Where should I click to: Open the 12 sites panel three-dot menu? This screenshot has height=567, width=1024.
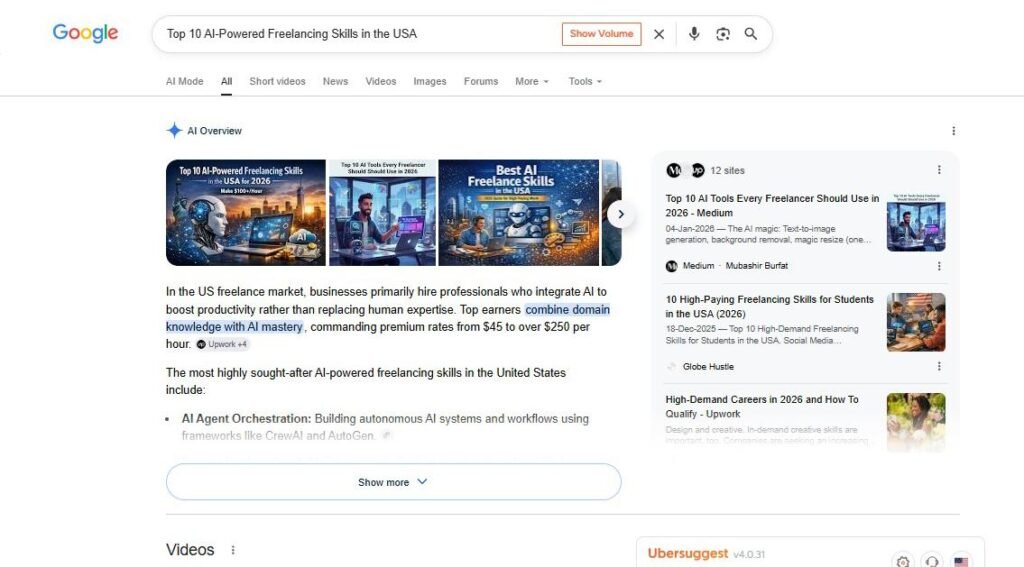939,170
